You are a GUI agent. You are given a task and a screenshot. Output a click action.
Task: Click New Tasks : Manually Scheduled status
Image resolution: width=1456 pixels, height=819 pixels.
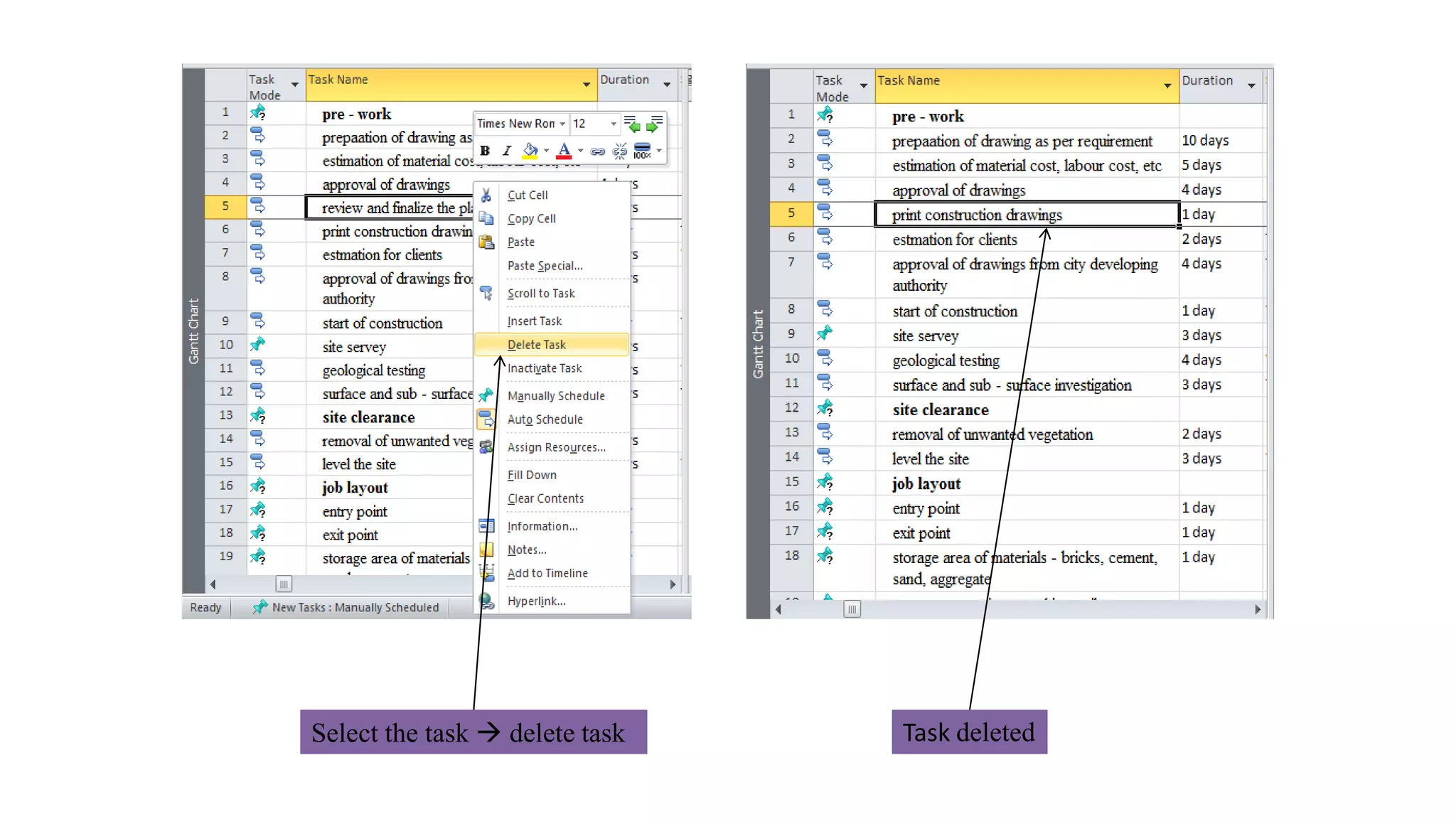[346, 607]
